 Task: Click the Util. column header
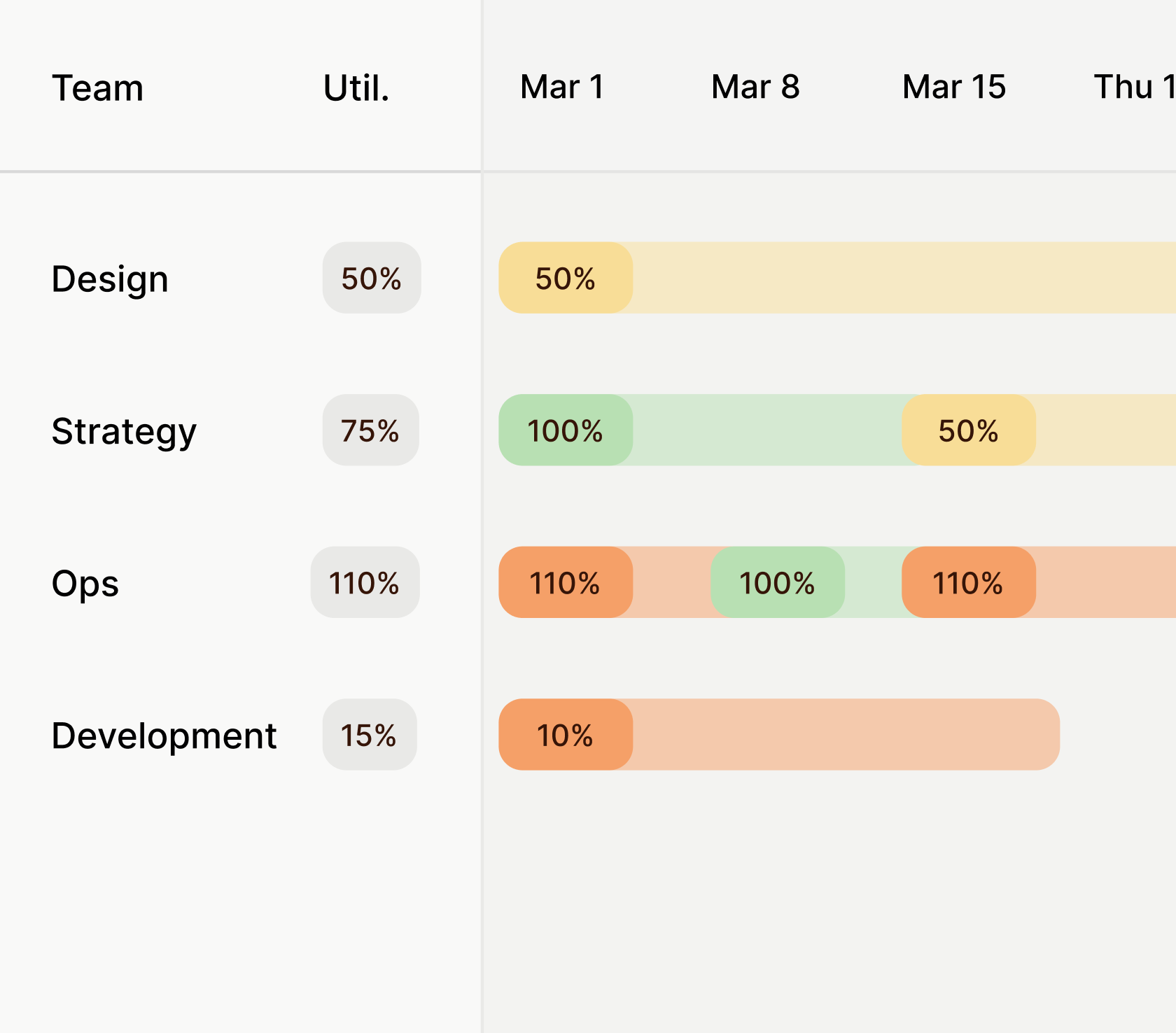(356, 88)
